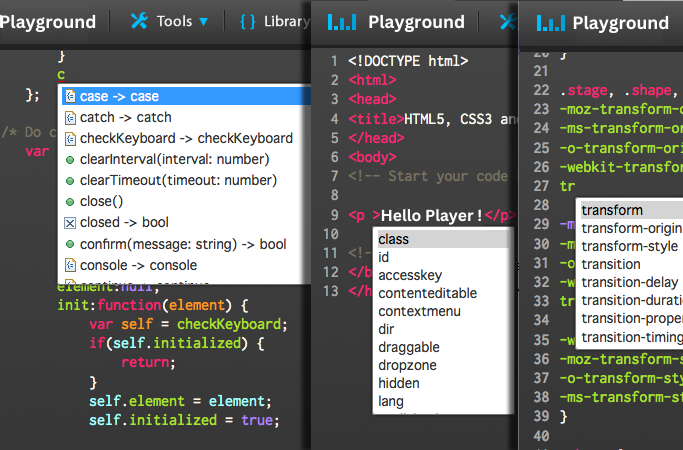Click the 'self.initialized = true;' line

click(184, 420)
